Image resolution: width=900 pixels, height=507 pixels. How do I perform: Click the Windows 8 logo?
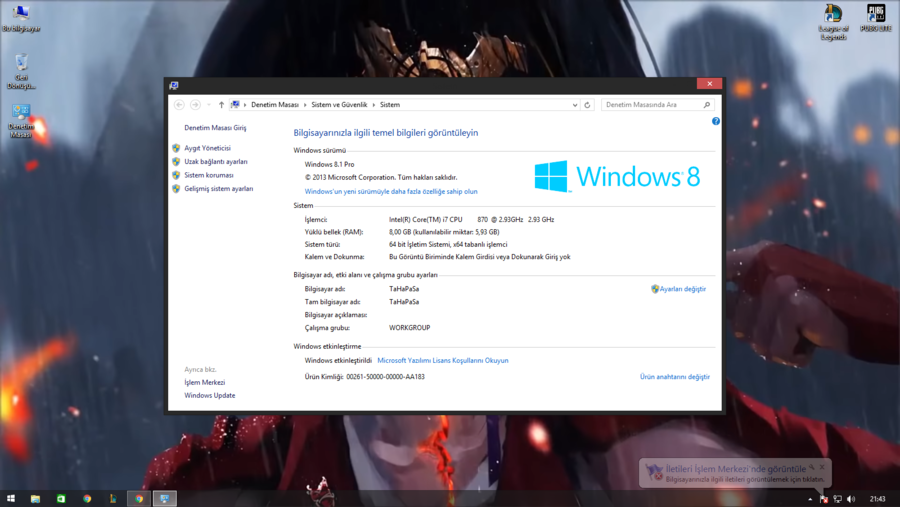click(617, 176)
